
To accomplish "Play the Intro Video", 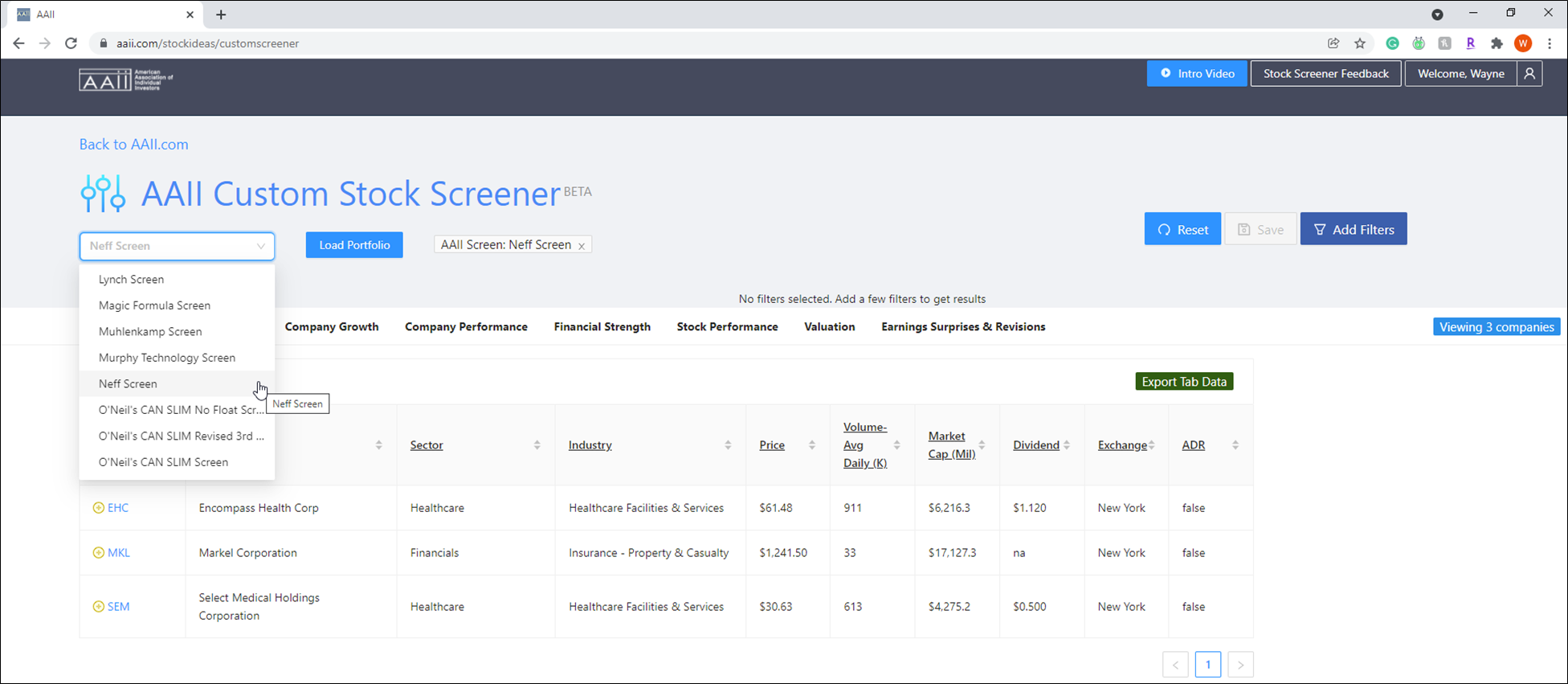I will click(x=1197, y=74).
